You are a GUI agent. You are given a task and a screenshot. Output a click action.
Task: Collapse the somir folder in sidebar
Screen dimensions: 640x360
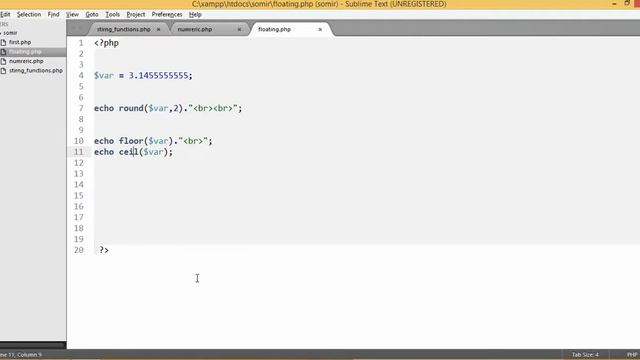pos(10,33)
